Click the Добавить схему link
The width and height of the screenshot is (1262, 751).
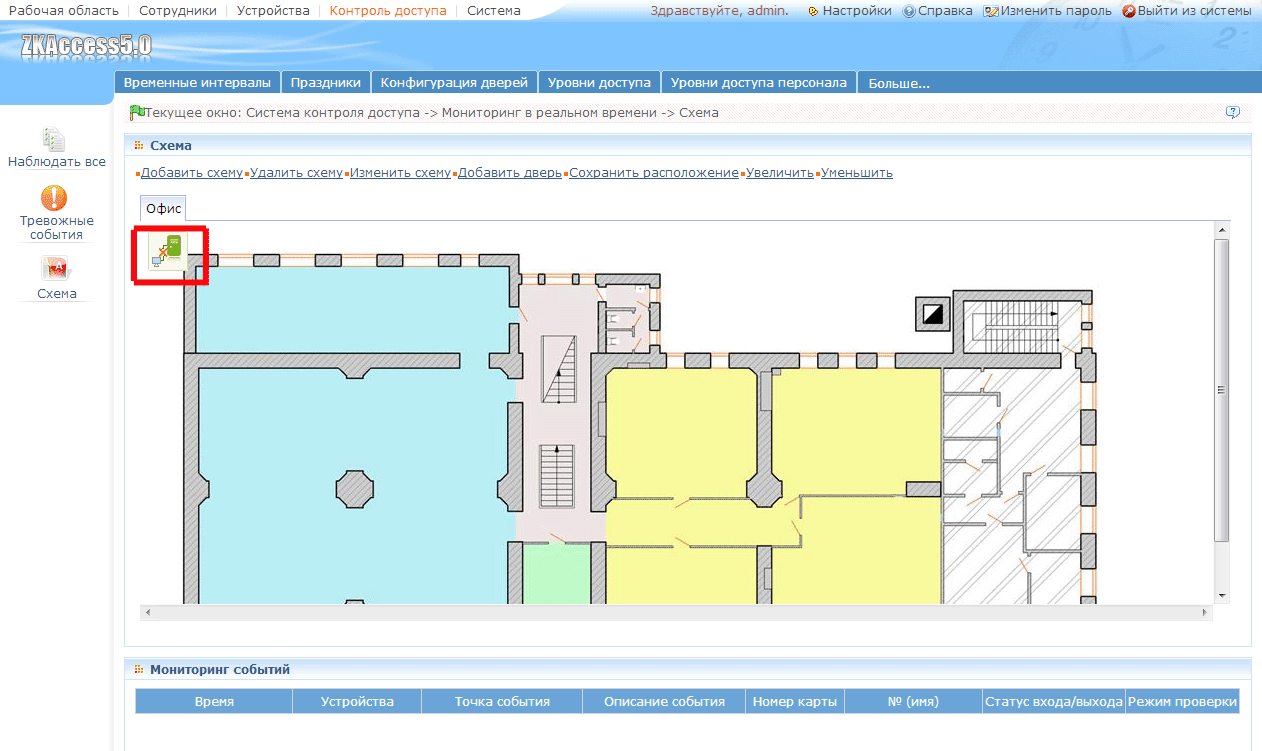pyautogui.click(x=191, y=173)
